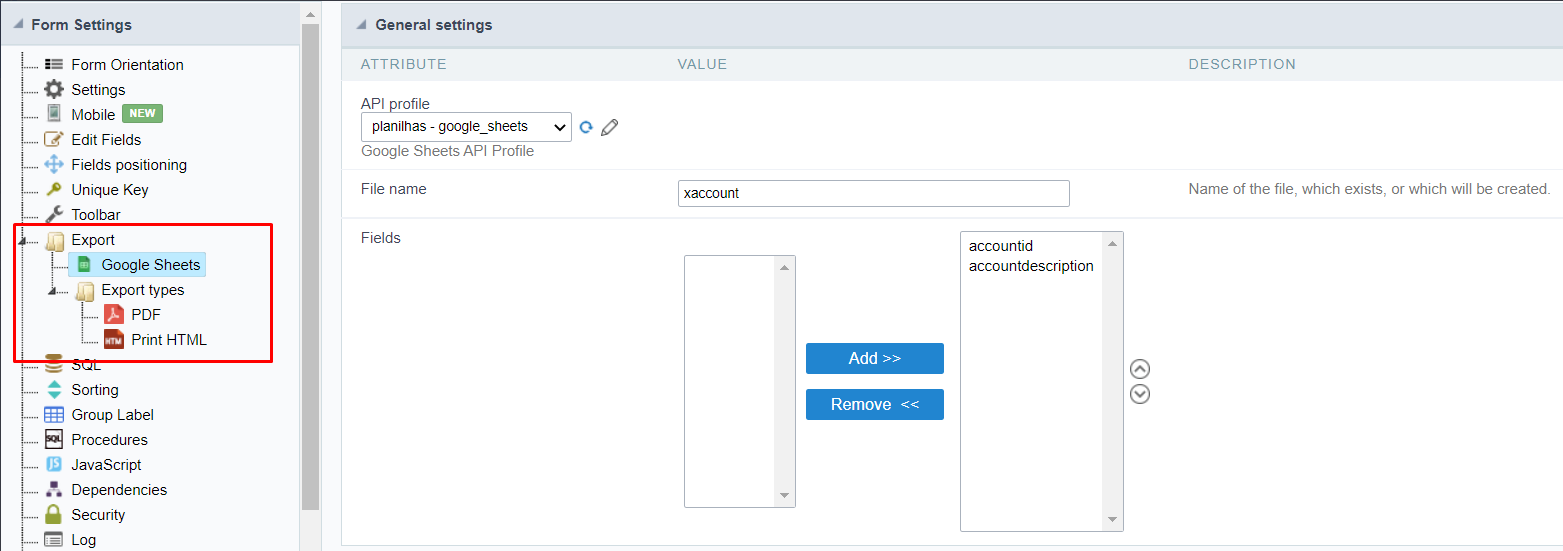Viewport: 1563px width, 551px height.
Task: Click the Mobile device icon
Action: coord(54,114)
